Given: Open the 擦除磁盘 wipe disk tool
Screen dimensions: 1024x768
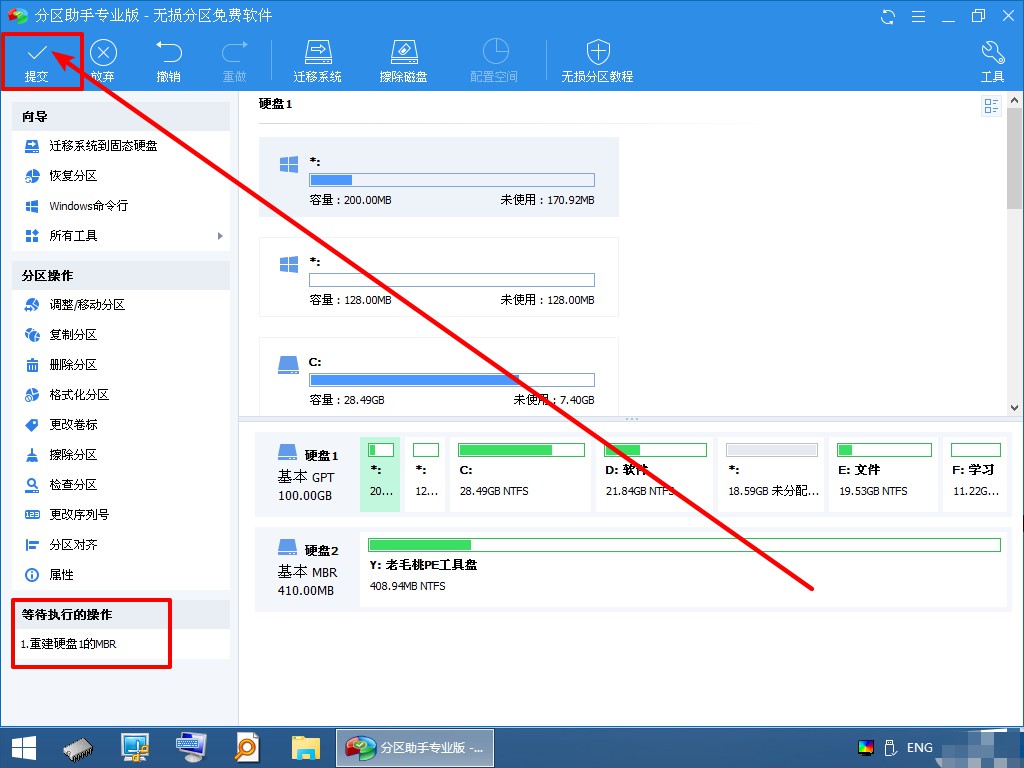Looking at the screenshot, I should (x=403, y=61).
